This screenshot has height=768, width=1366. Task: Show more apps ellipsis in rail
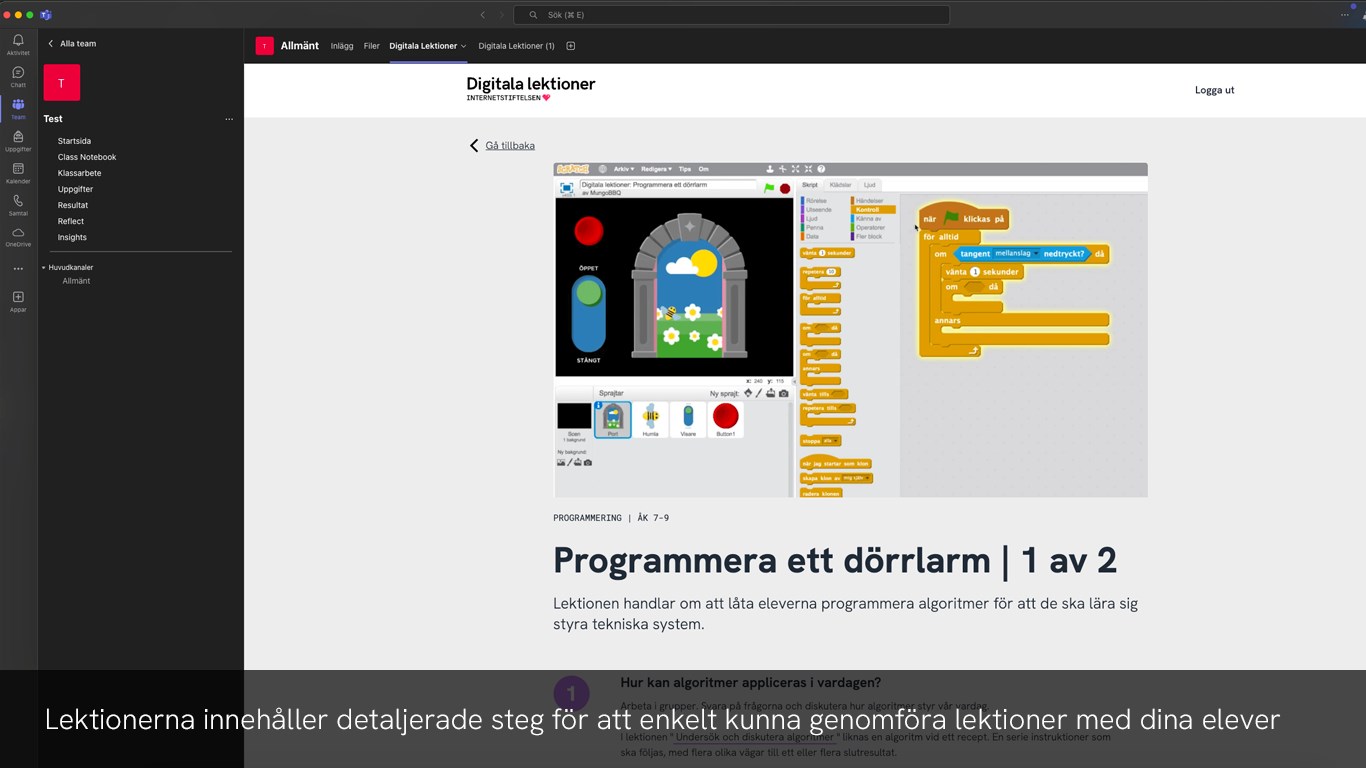(18, 269)
